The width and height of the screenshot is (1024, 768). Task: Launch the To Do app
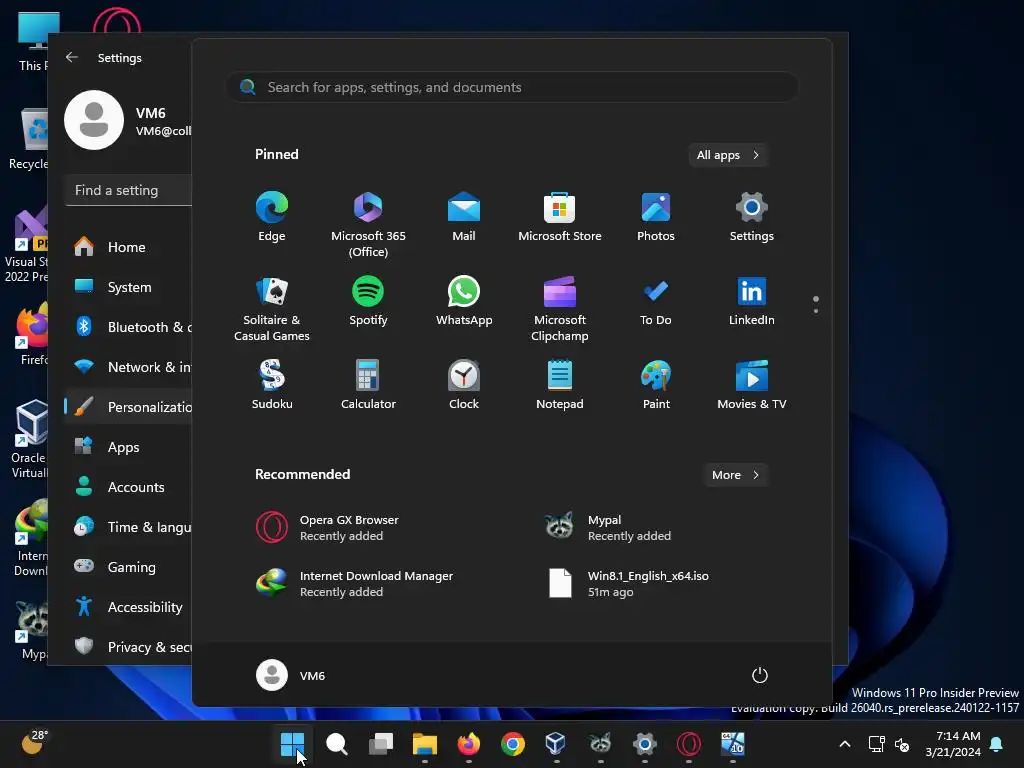(x=656, y=301)
